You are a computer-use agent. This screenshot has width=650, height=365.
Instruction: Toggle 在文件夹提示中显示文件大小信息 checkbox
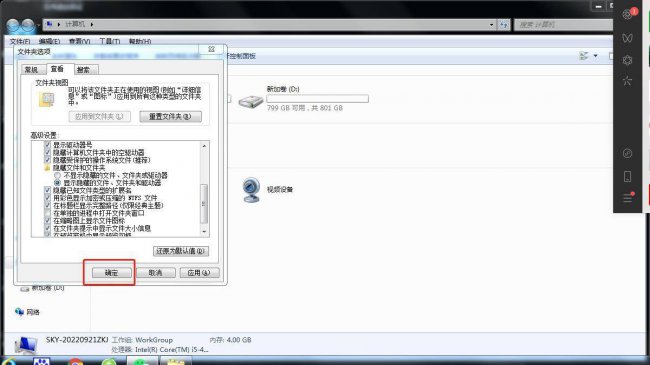[47, 228]
